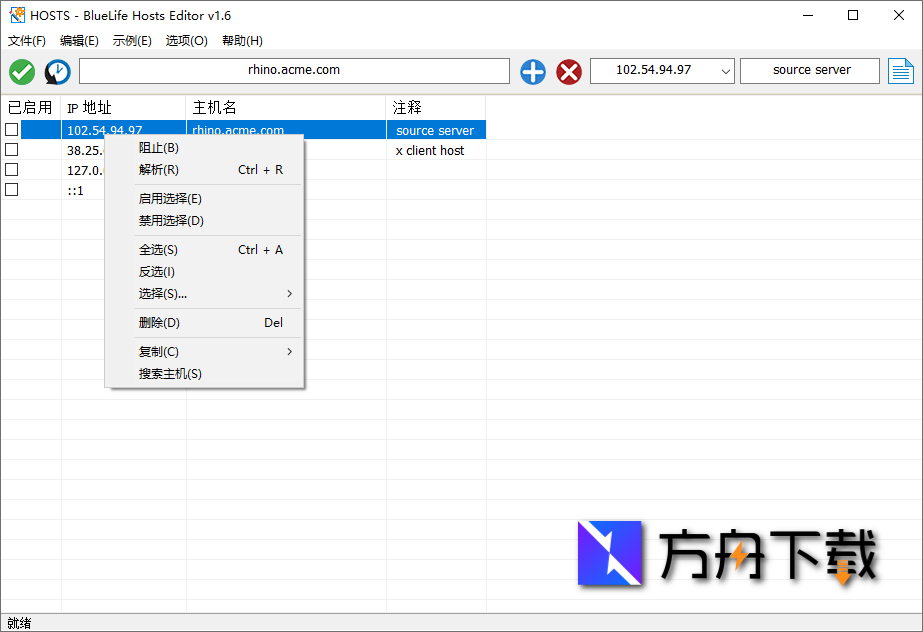
Task: Open the 102.54.94.97 IP address dropdown
Action: [723, 70]
